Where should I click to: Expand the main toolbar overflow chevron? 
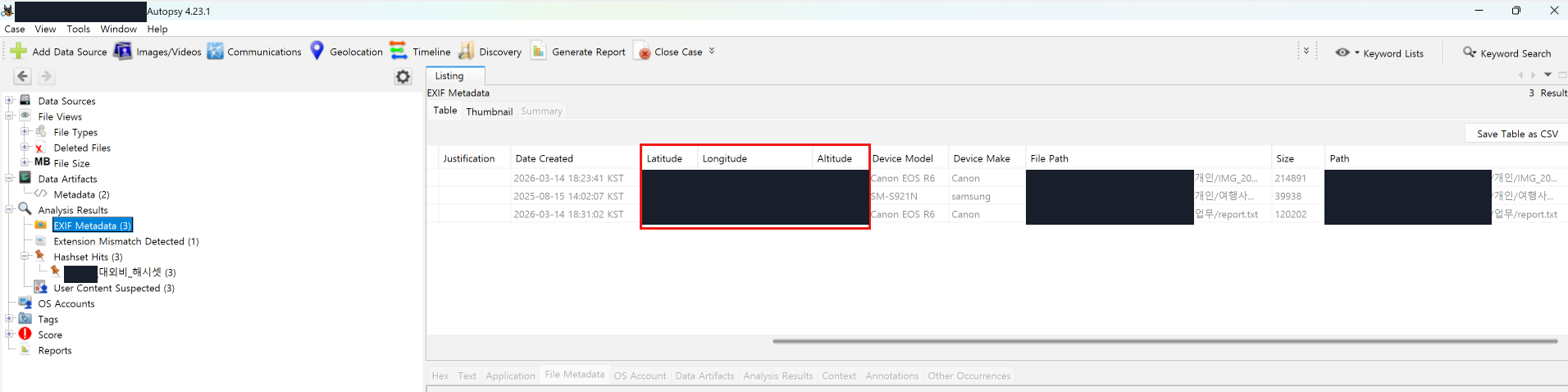[x=712, y=51]
